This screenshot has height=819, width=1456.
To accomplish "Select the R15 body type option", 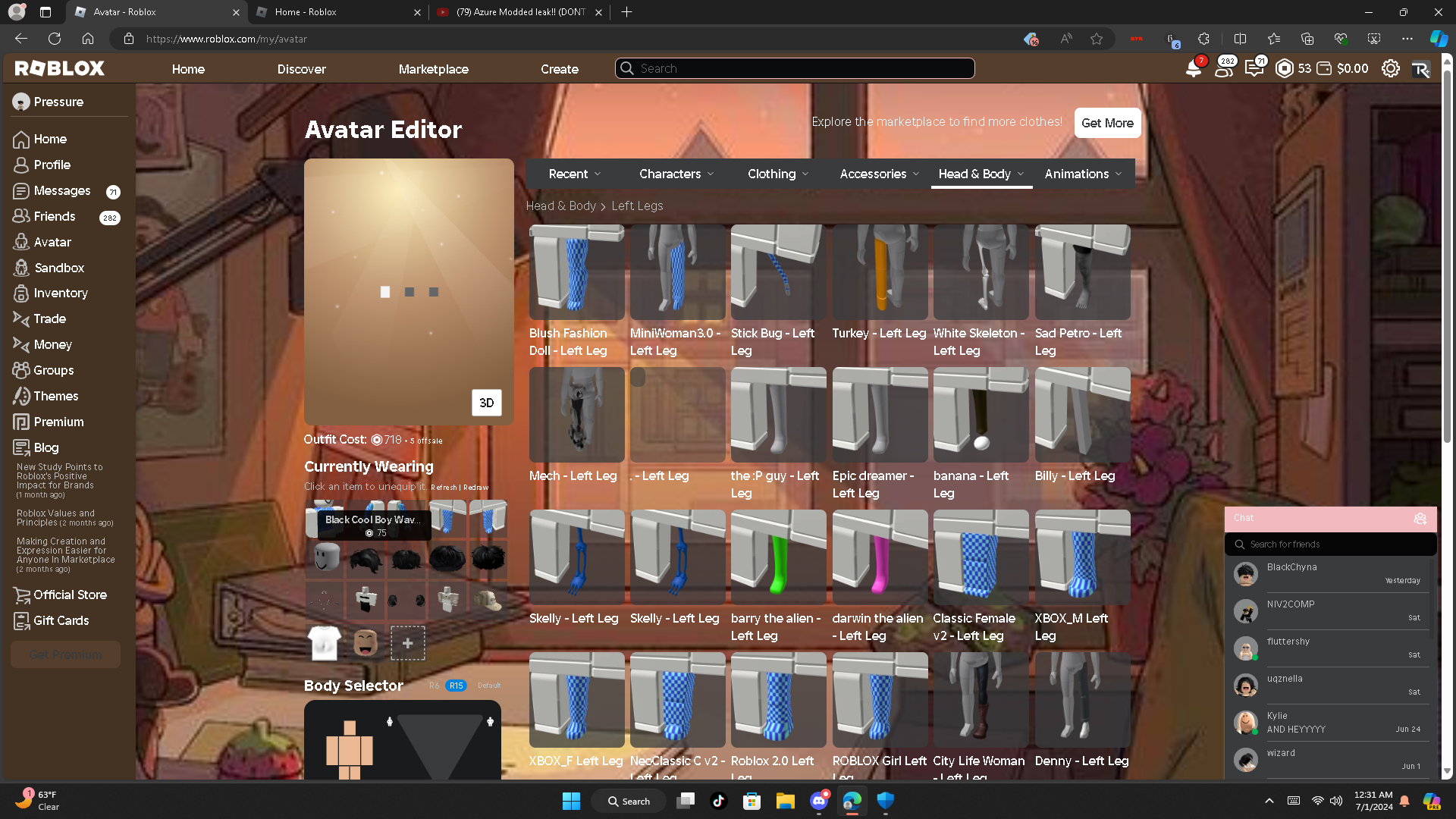I will [456, 686].
